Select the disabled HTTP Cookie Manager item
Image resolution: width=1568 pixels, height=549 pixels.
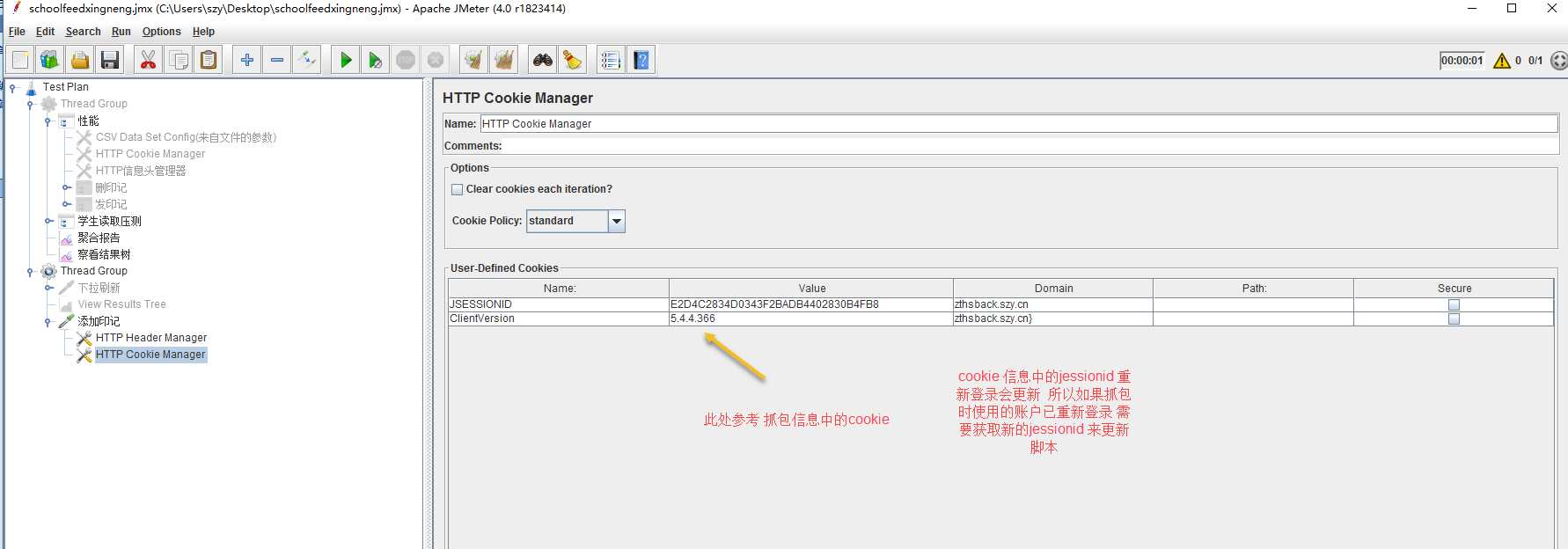tap(150, 154)
